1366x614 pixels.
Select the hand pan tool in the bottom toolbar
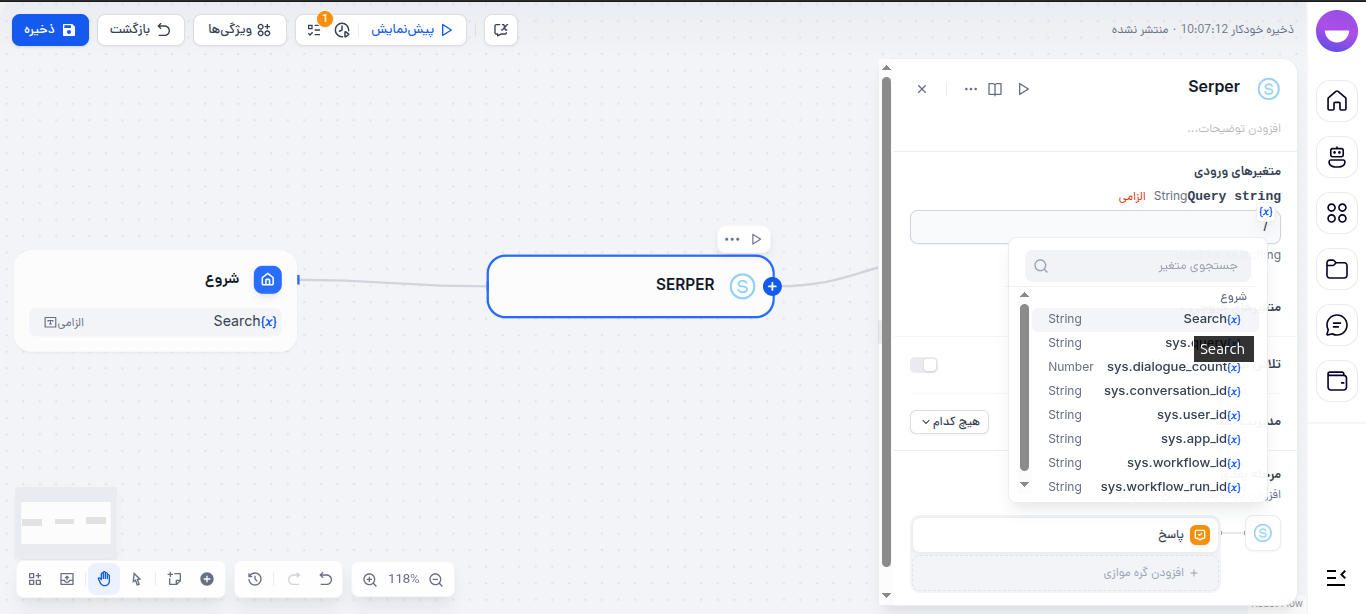click(104, 579)
